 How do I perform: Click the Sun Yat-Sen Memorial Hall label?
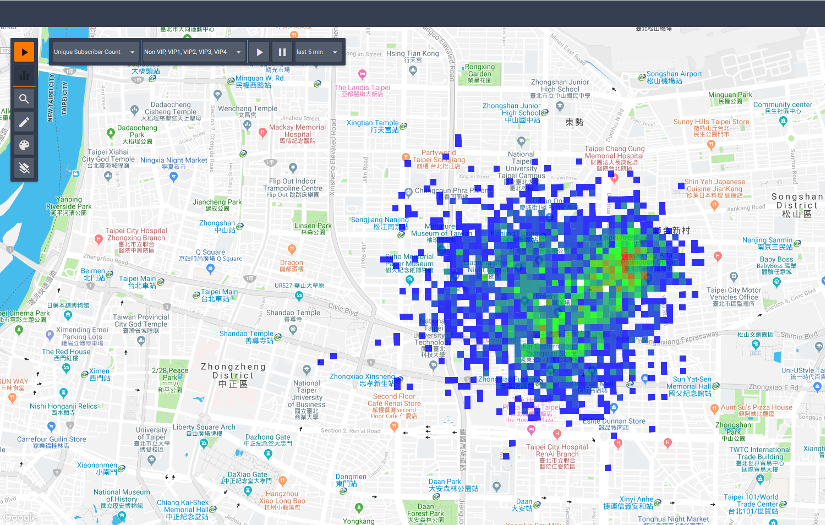pyautogui.click(x=691, y=386)
